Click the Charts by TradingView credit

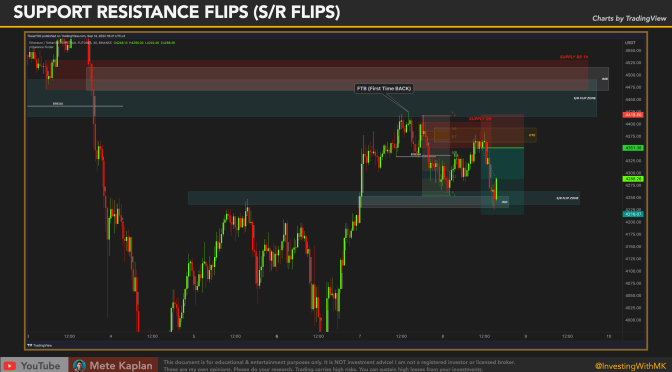pos(629,18)
